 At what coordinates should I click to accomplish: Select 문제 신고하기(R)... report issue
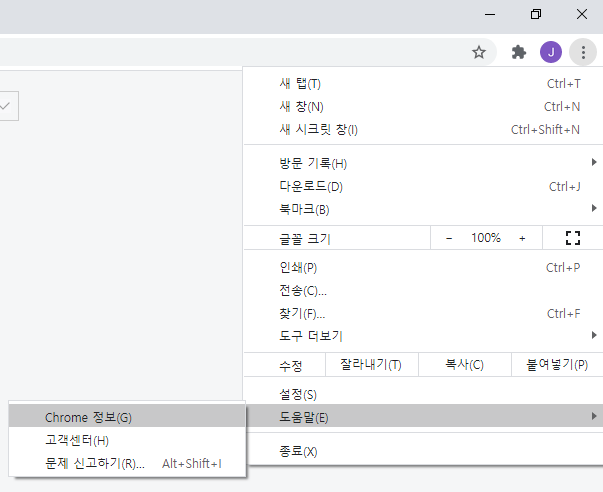click(127, 463)
